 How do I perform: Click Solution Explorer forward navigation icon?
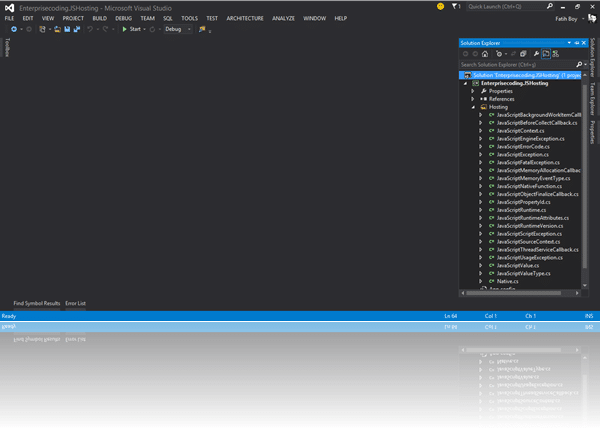[475, 54]
